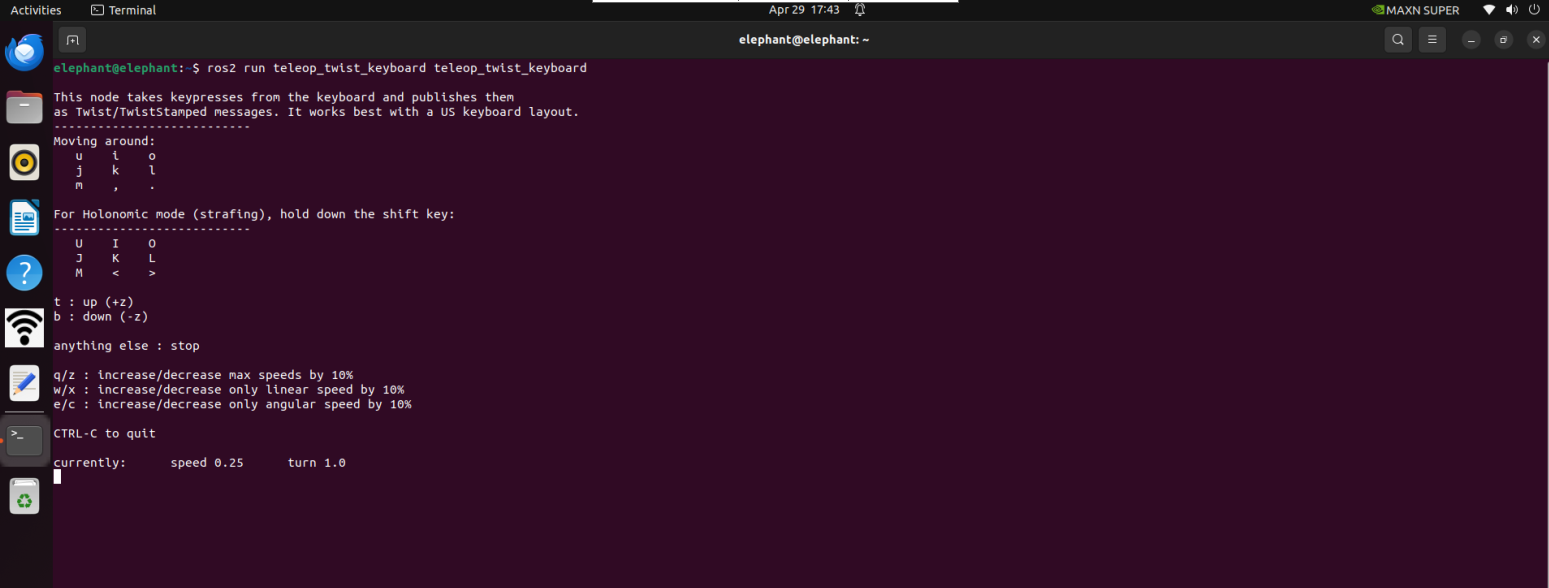Click the 'turn 1.0' value
This screenshot has height=588, width=1549.
tap(317, 463)
